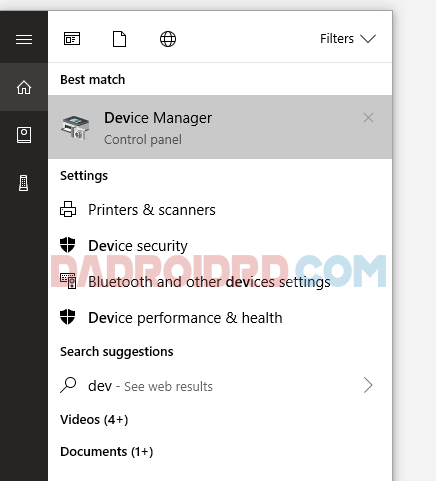Go to Home in the search sidebar
The height and width of the screenshot is (481, 436).
[x=24, y=87]
